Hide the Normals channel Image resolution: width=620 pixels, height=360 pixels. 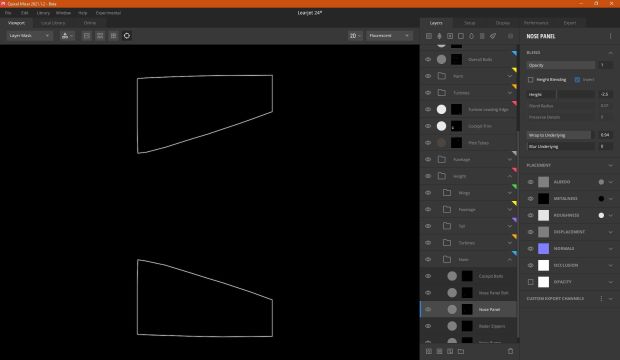[x=531, y=248]
